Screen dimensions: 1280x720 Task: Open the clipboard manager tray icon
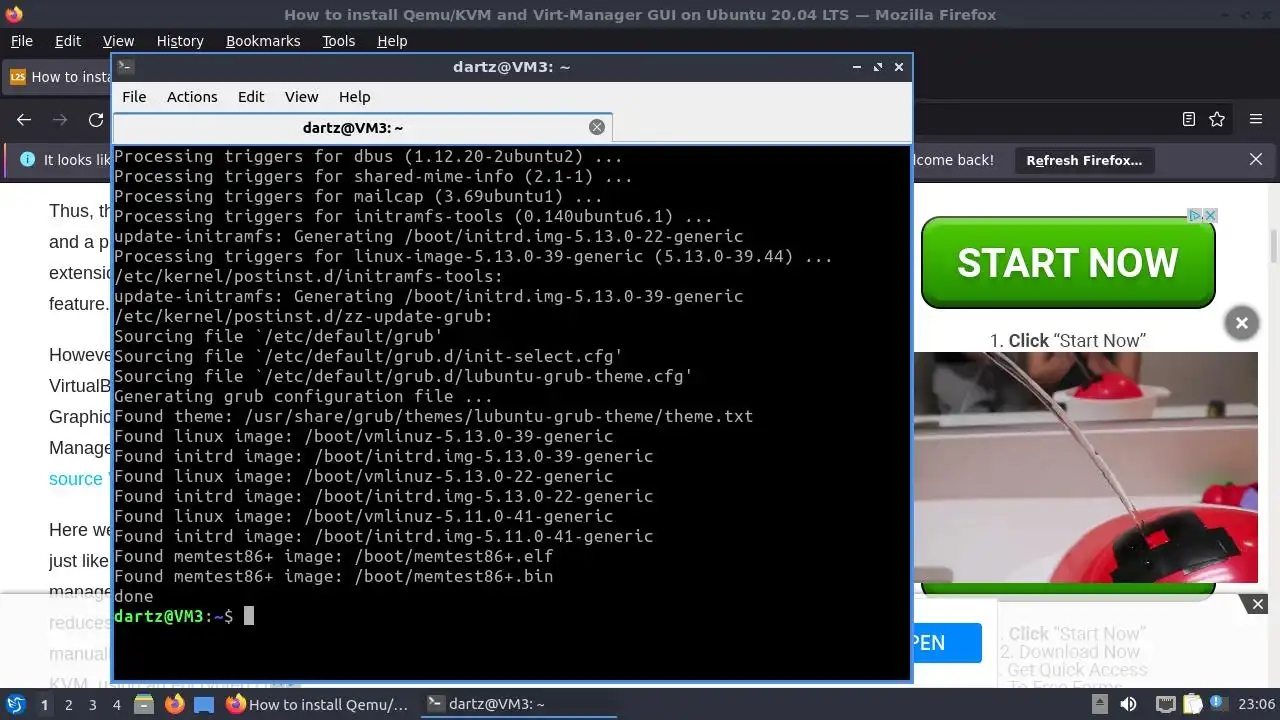pyautogui.click(x=1192, y=705)
